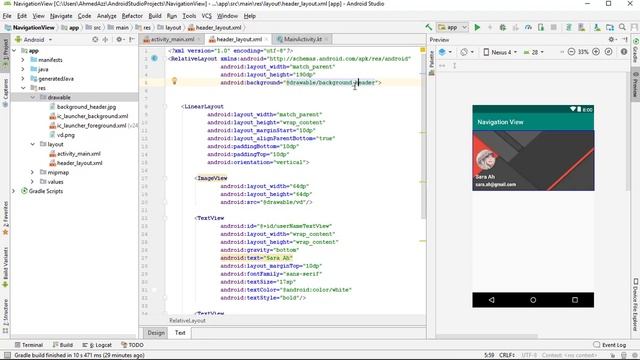
Task: Expand the java folder
Action: tap(23, 69)
